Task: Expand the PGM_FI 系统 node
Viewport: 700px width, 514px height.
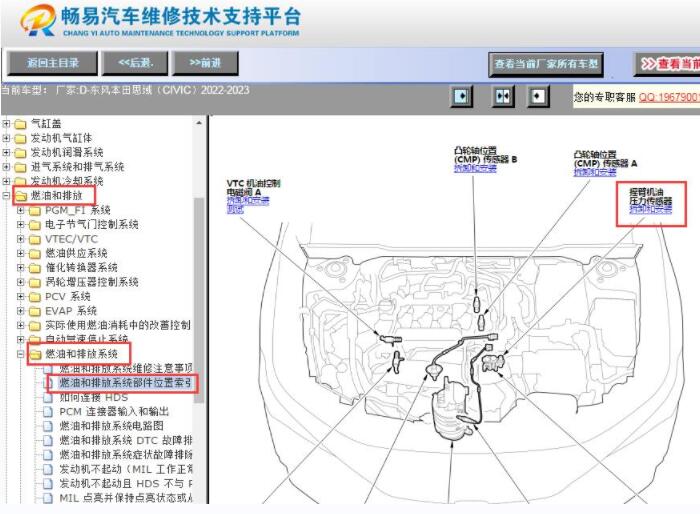Action: click(21, 210)
